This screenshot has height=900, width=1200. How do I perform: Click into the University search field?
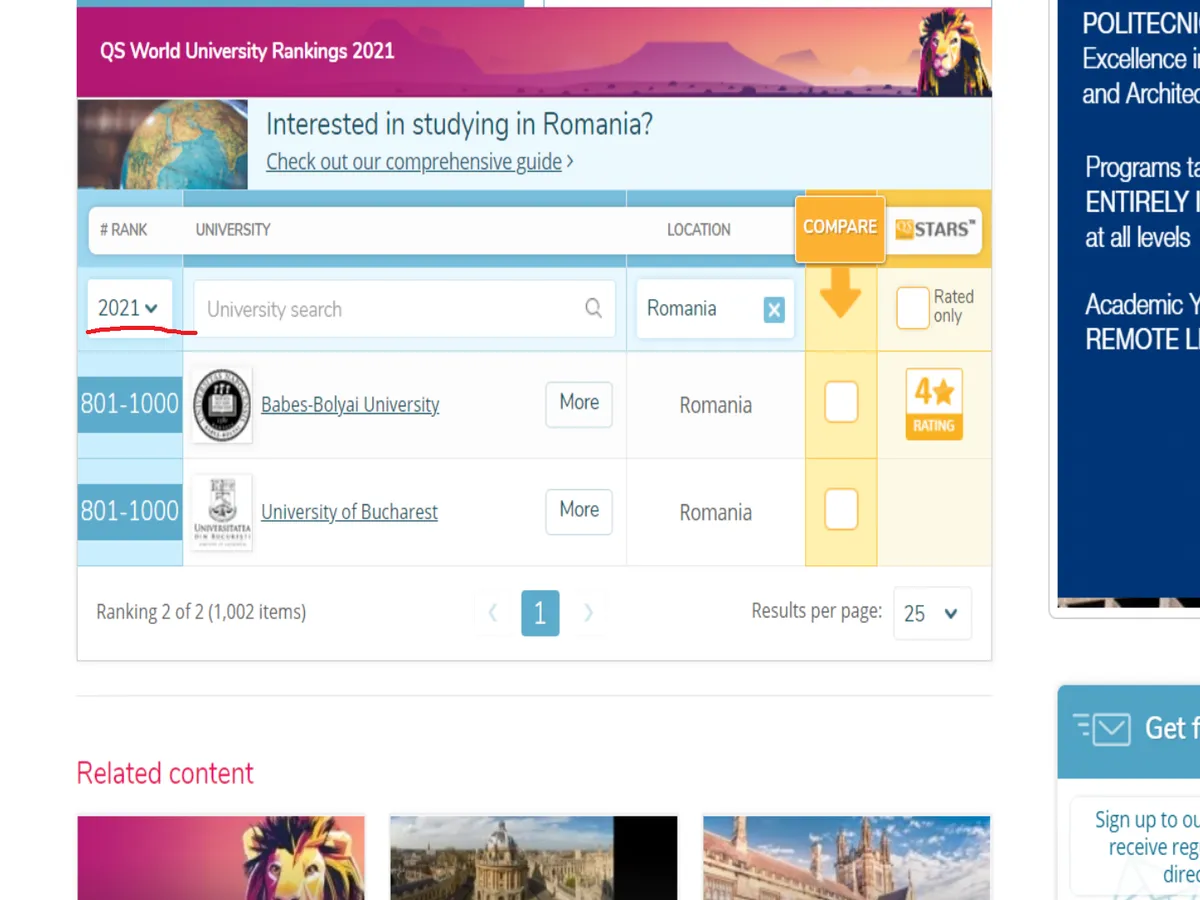point(390,309)
